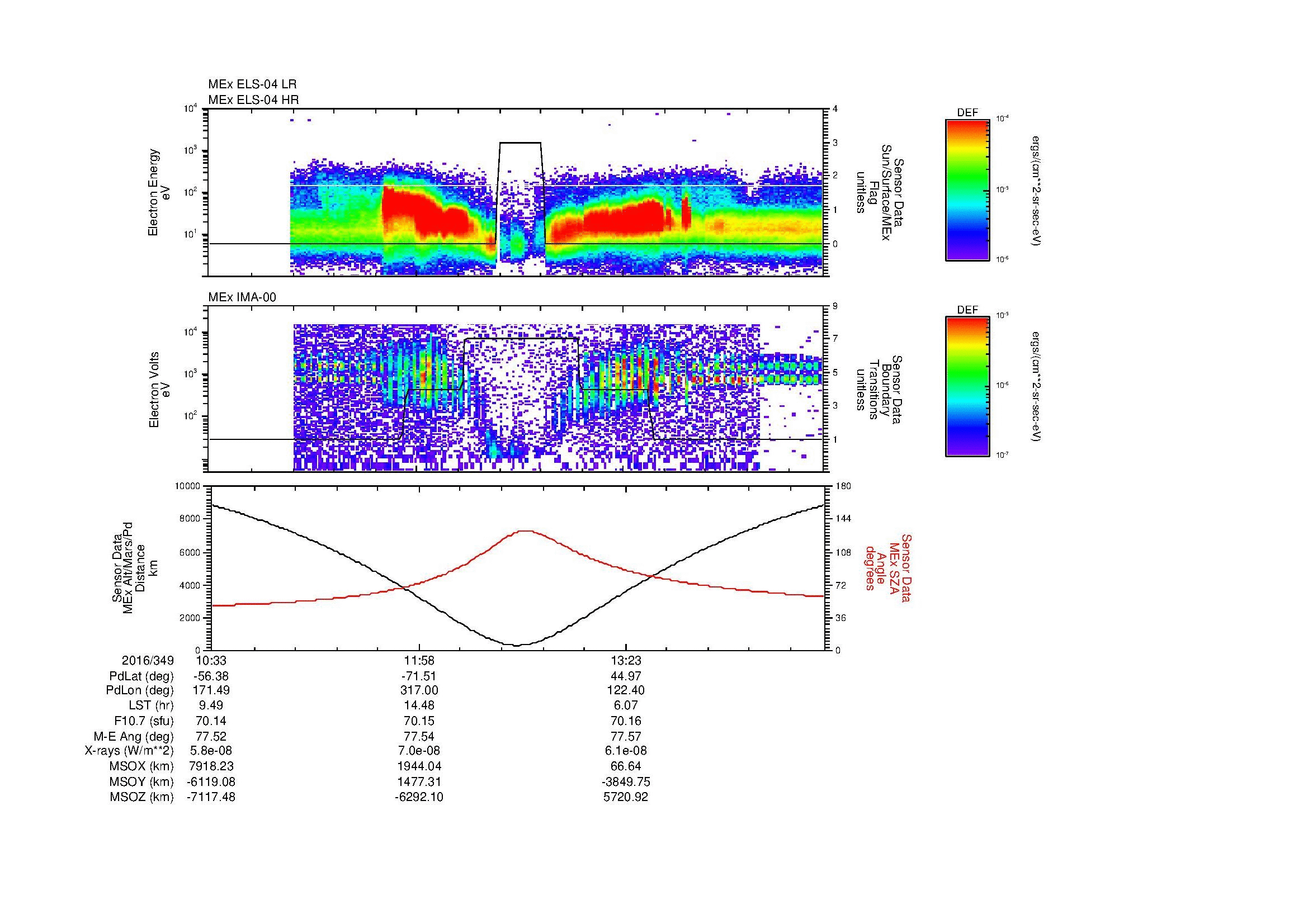The image size is (1308, 924).
Task: Click the ELS panel DEF color bar
Action: pos(967,189)
